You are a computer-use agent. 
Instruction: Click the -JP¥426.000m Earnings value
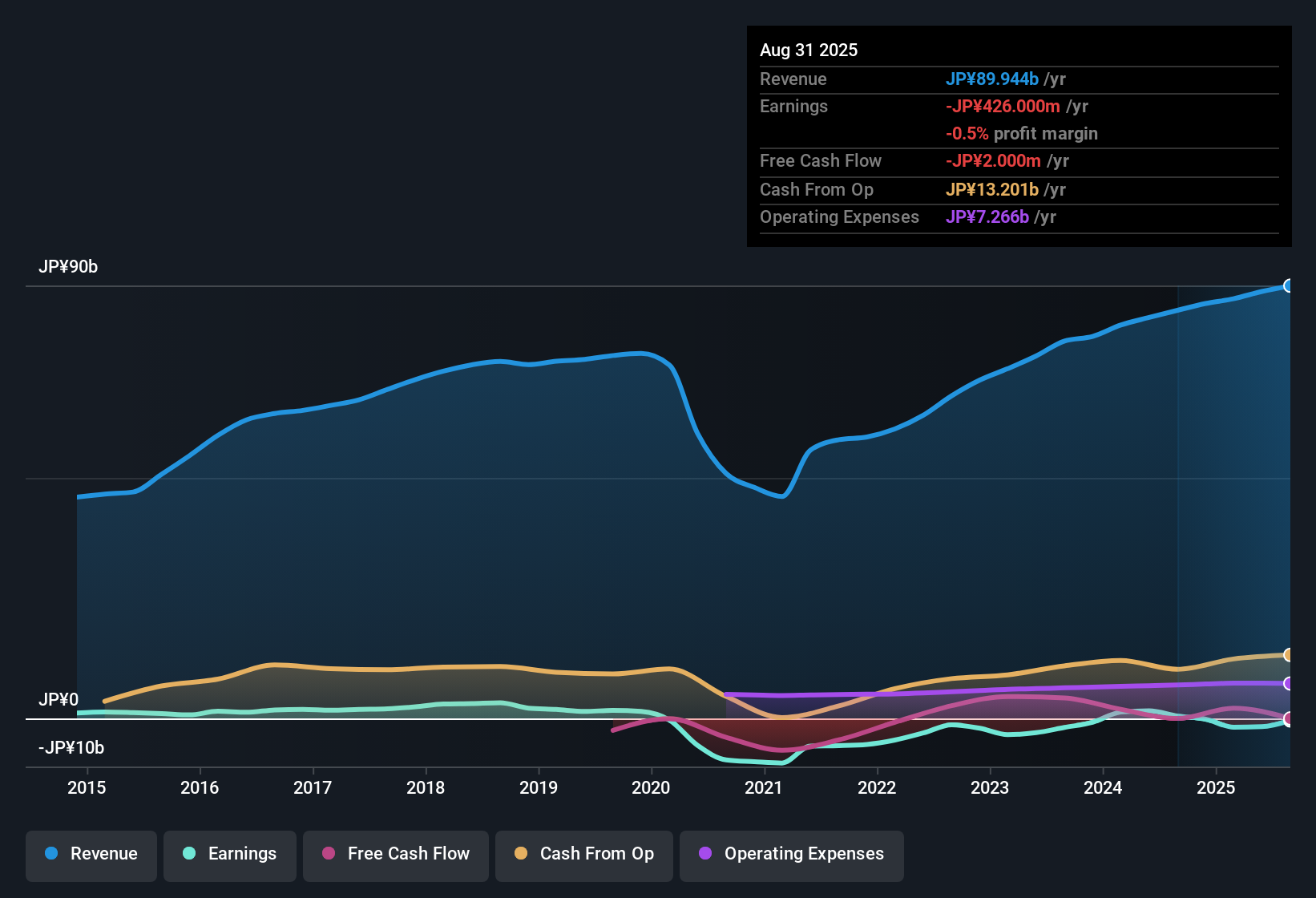click(x=1002, y=106)
